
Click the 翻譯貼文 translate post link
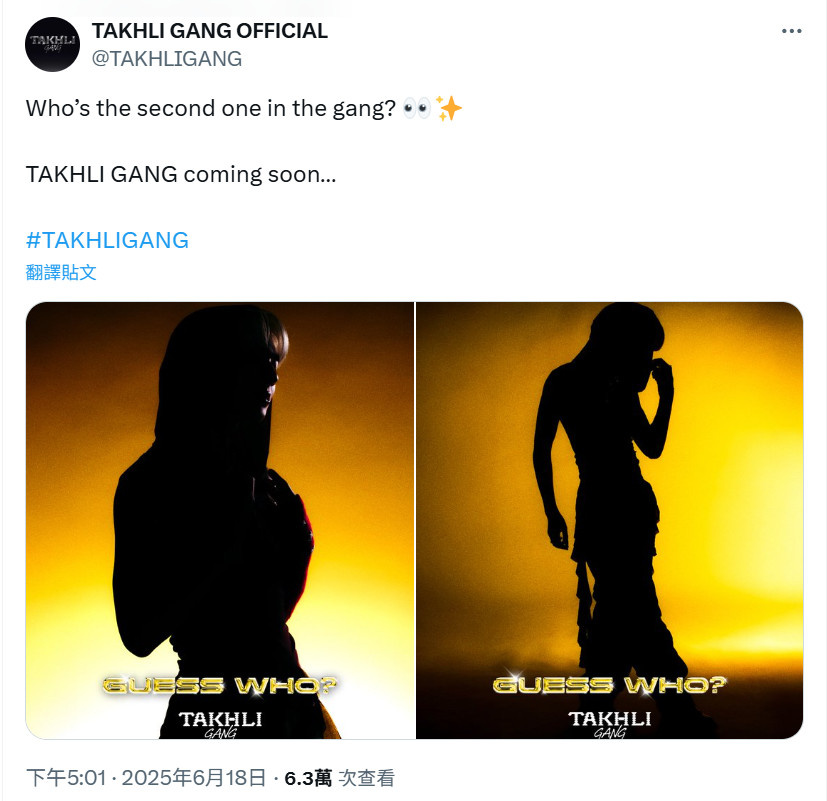point(61,272)
